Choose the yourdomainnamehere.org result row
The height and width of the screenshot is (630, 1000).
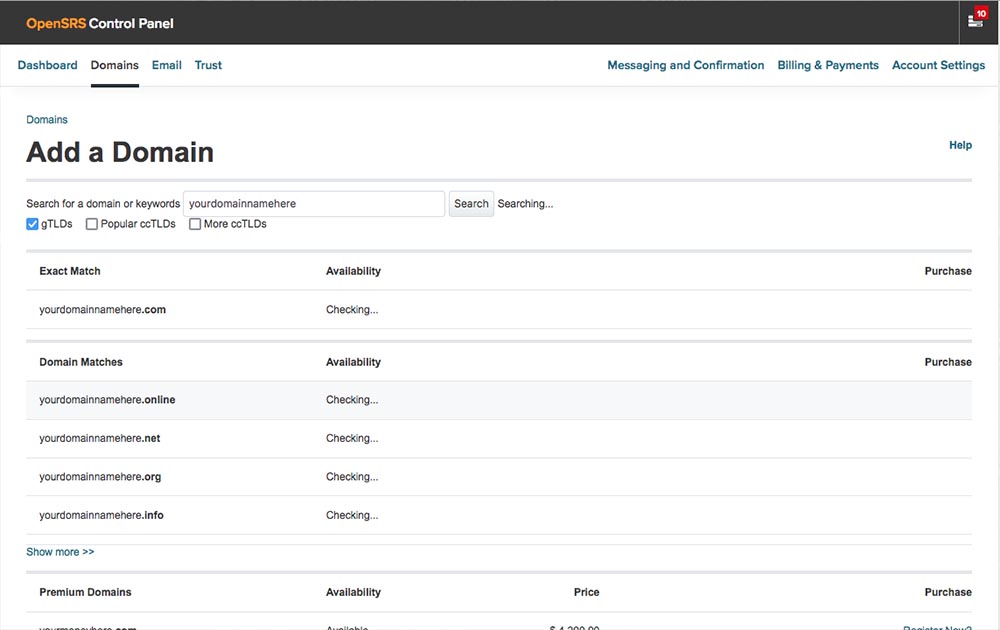pos(100,477)
